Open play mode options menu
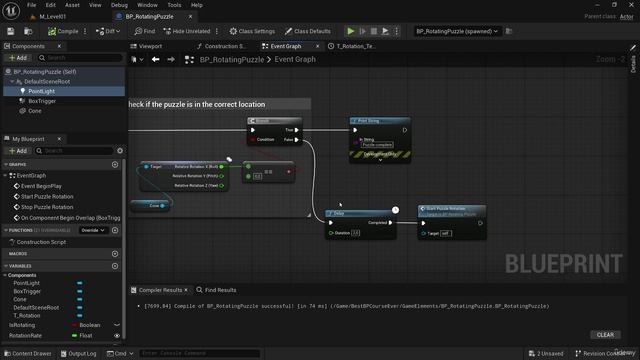 click(x=396, y=31)
